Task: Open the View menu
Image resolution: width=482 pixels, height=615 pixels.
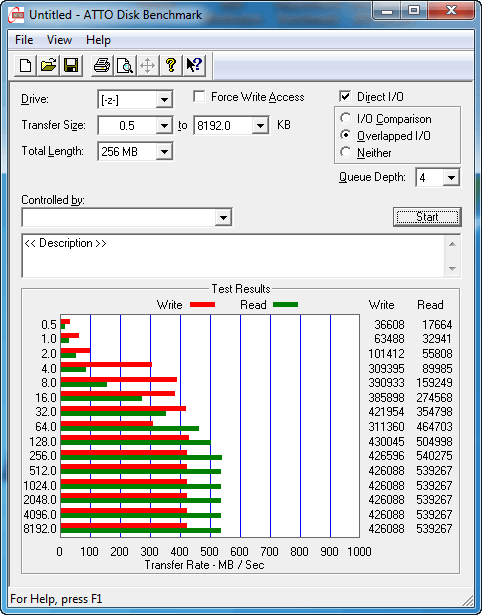Action: [59, 40]
